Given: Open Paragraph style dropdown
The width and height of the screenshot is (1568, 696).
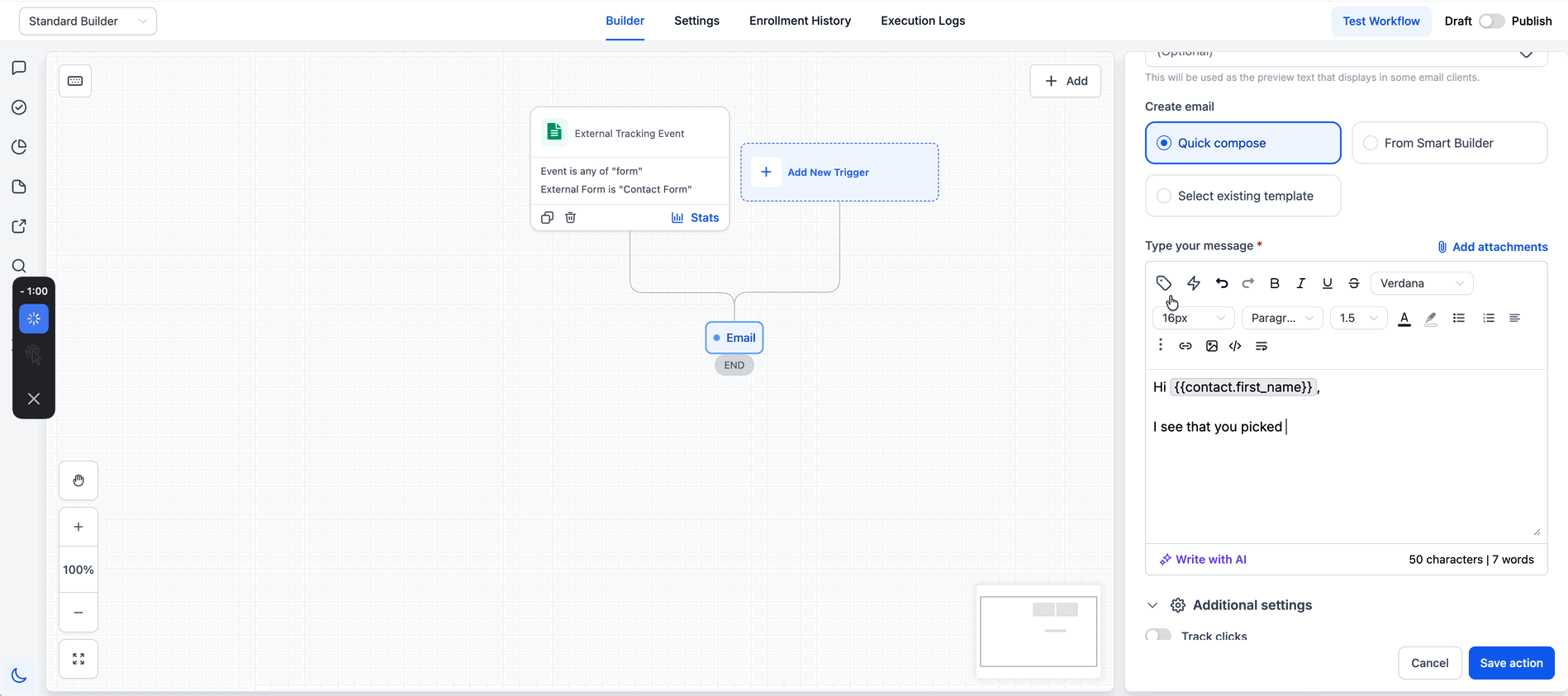Looking at the screenshot, I should click(x=1282, y=318).
